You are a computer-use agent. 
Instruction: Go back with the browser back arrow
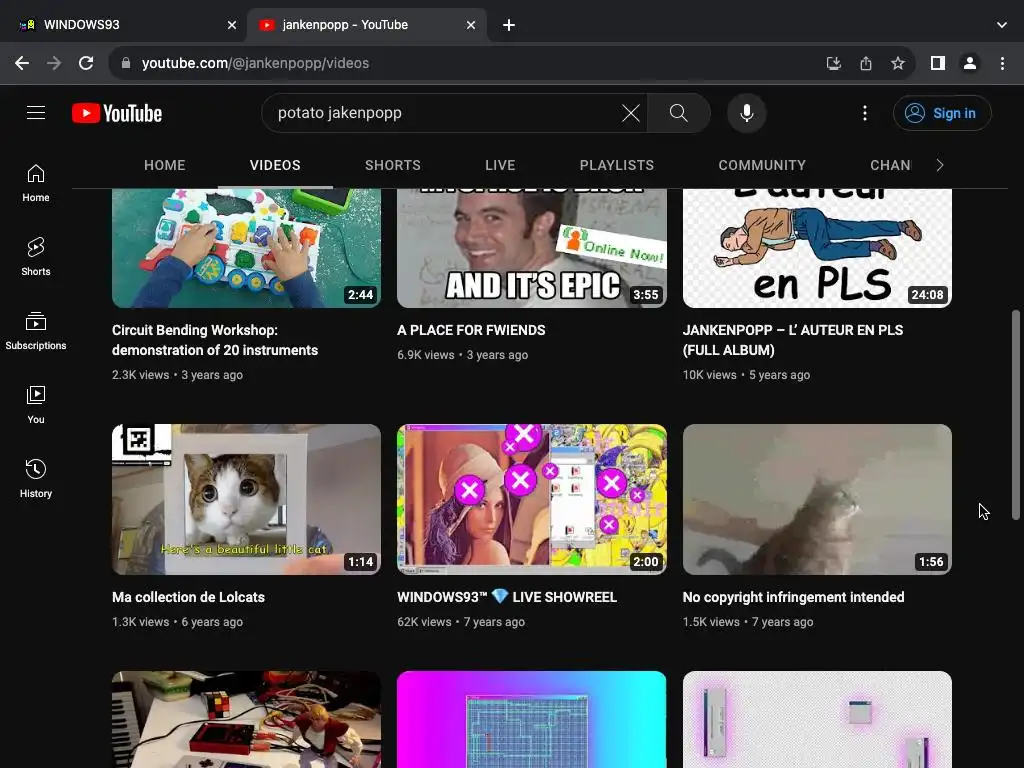(22, 63)
